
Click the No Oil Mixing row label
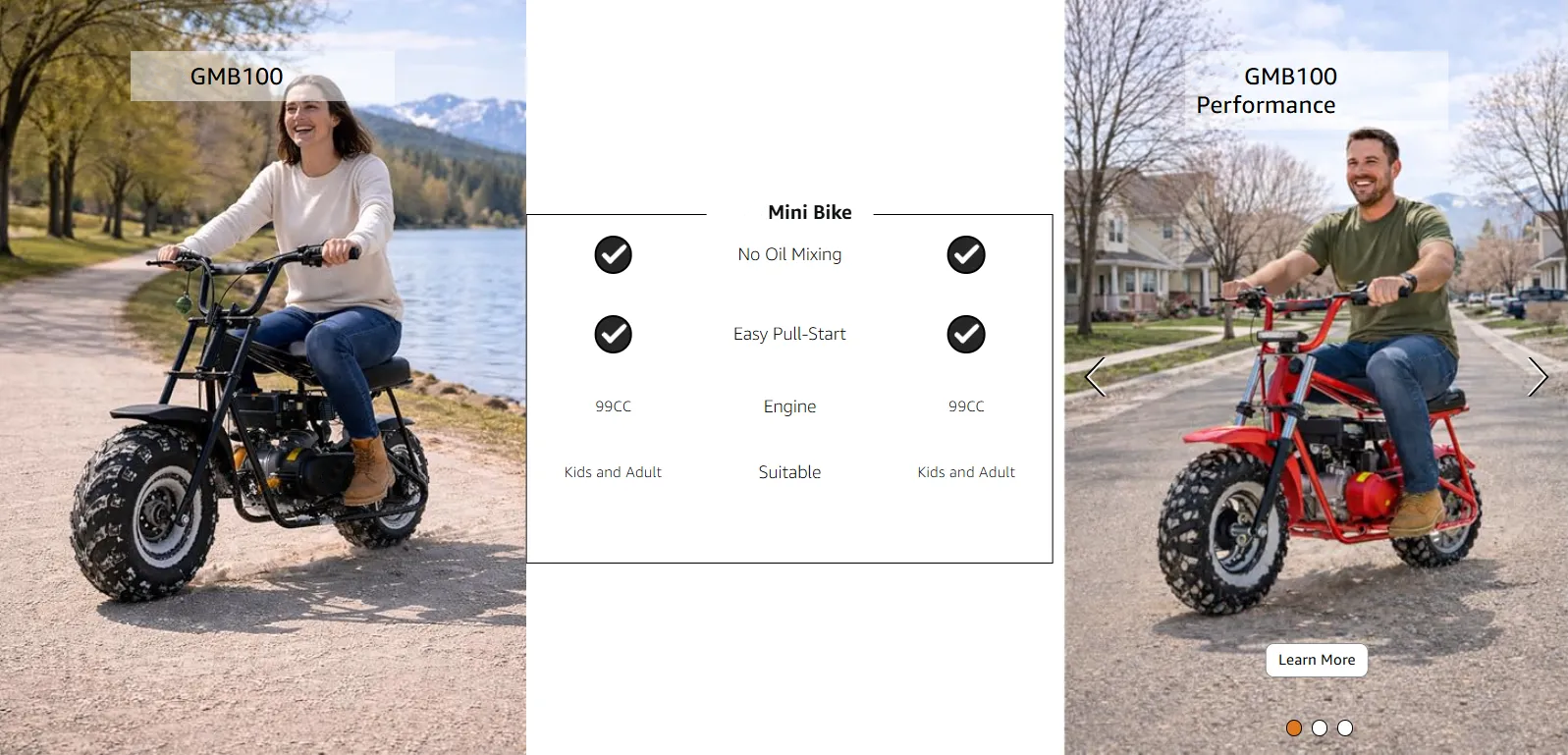click(789, 254)
